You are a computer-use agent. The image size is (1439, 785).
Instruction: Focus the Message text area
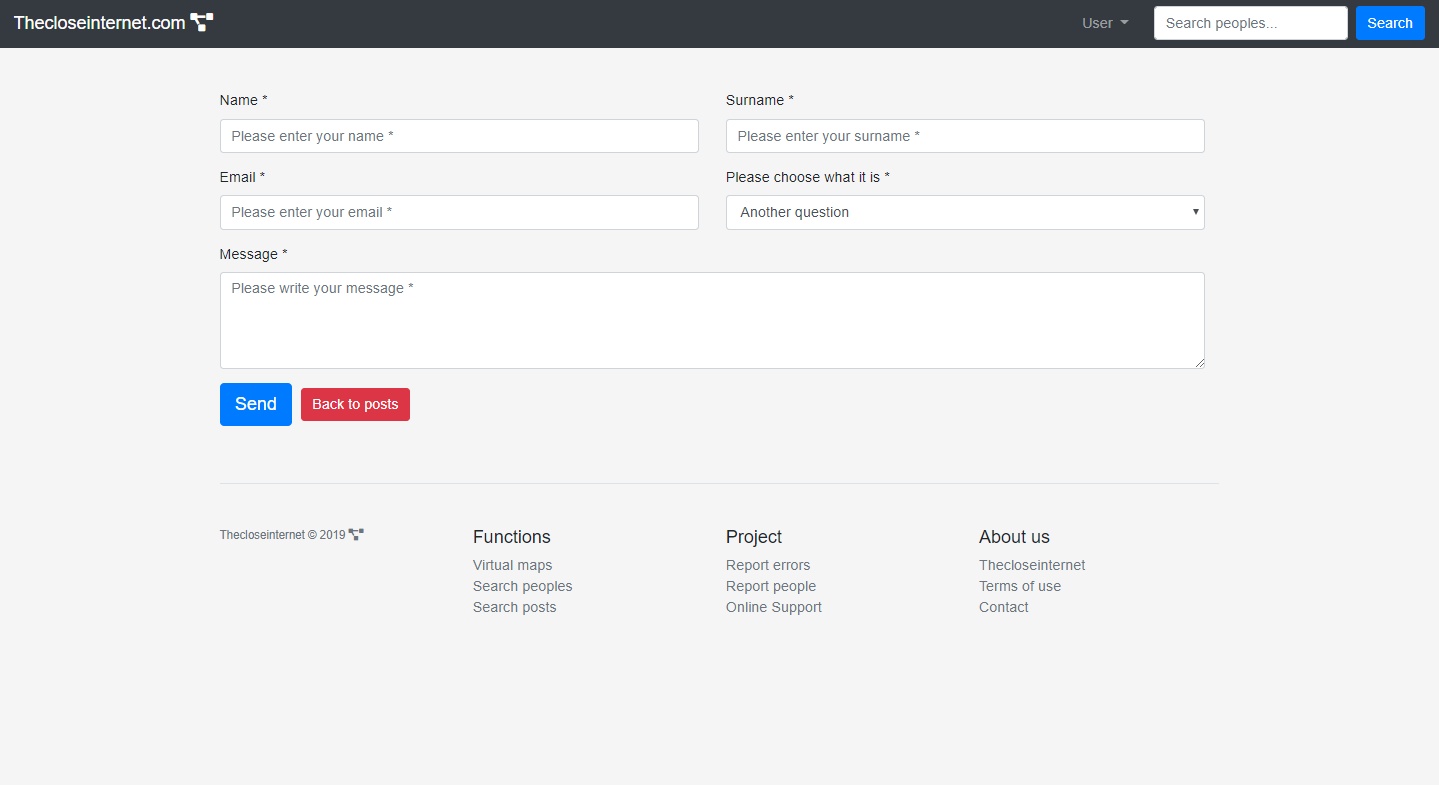[x=711, y=320]
